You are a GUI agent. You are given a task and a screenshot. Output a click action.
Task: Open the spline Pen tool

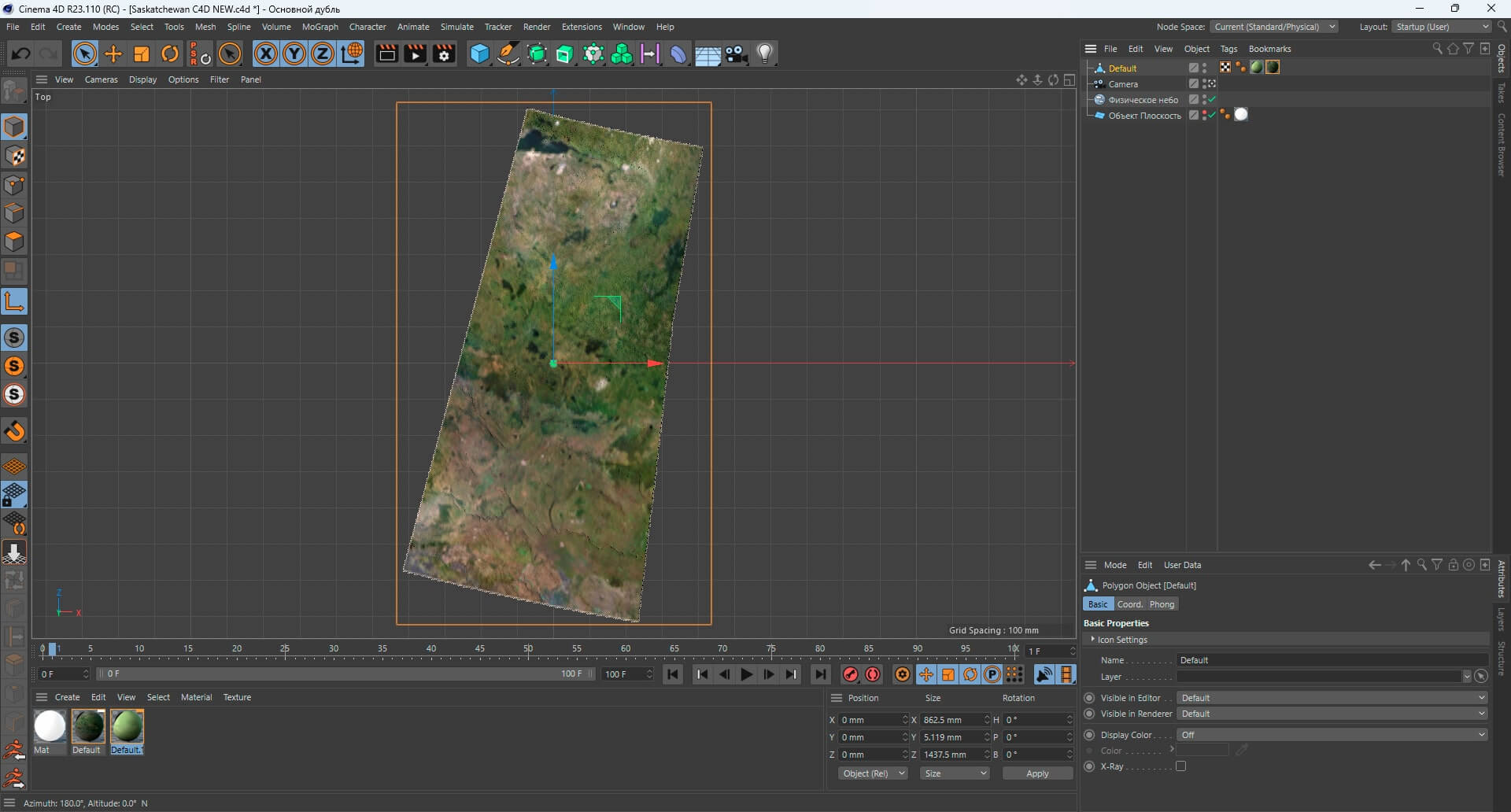[x=508, y=54]
